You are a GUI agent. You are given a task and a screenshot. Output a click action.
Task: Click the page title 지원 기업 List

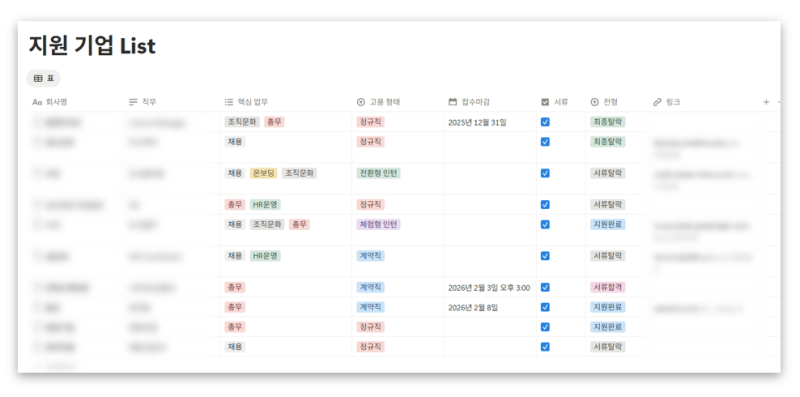[x=92, y=46]
